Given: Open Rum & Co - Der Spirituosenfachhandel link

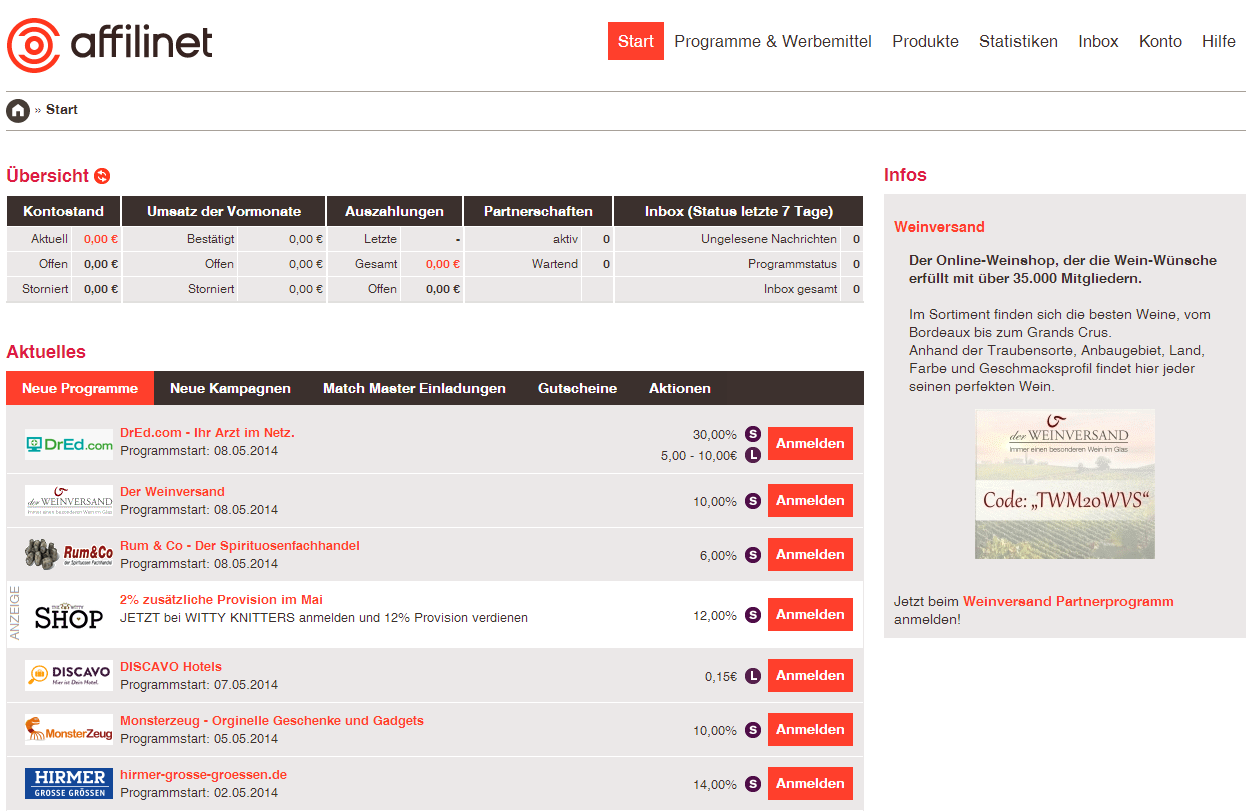Looking at the screenshot, I should 240,546.
